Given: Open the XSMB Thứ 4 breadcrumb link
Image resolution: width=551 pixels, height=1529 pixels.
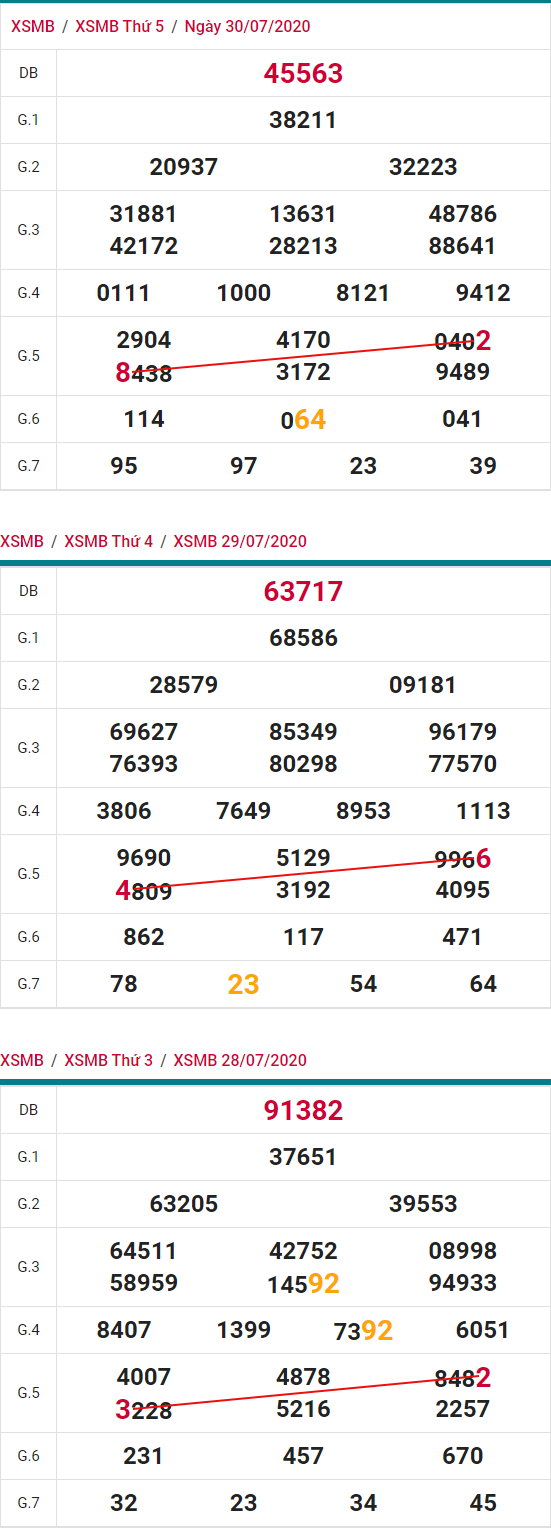Looking at the screenshot, I should pos(109,541).
